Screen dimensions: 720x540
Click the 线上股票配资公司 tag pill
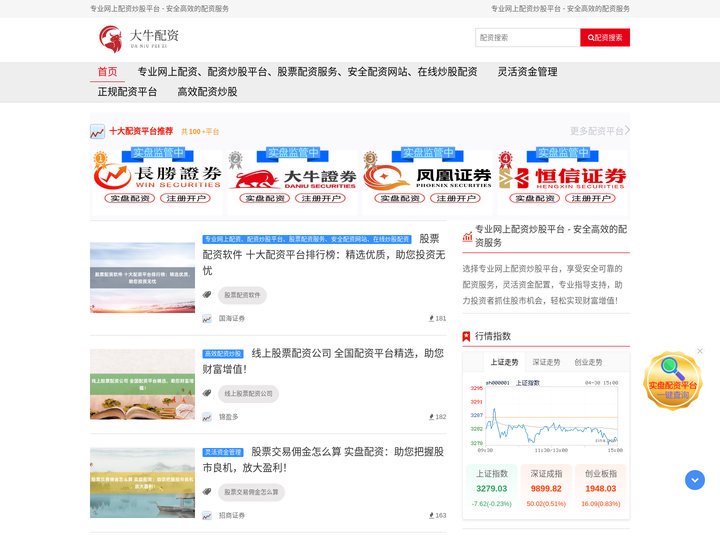pyautogui.click(x=248, y=394)
